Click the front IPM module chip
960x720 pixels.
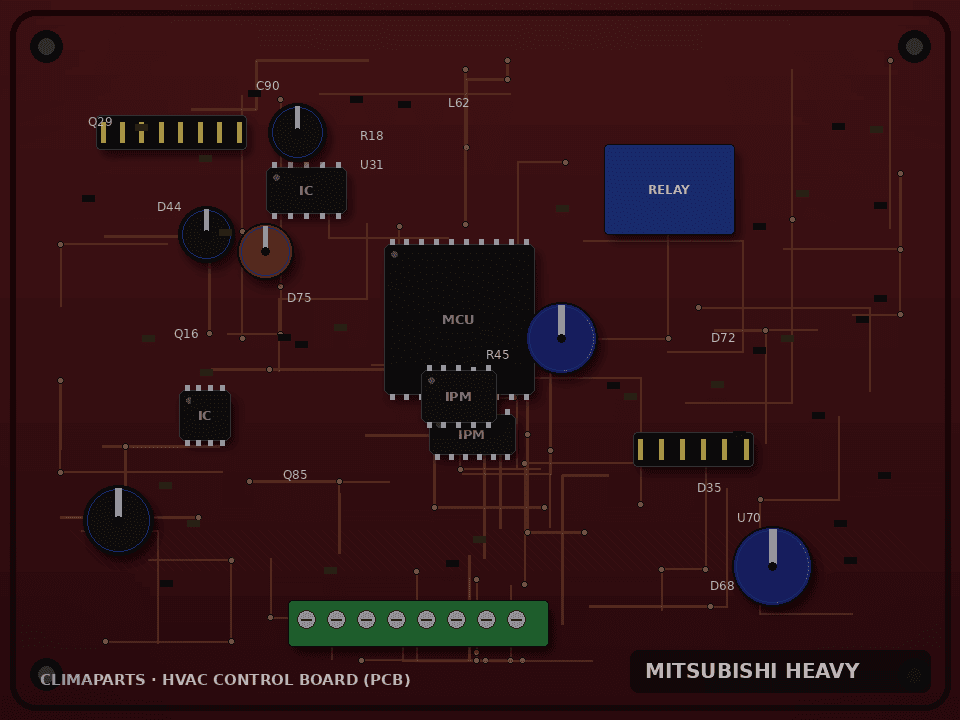tap(459, 396)
